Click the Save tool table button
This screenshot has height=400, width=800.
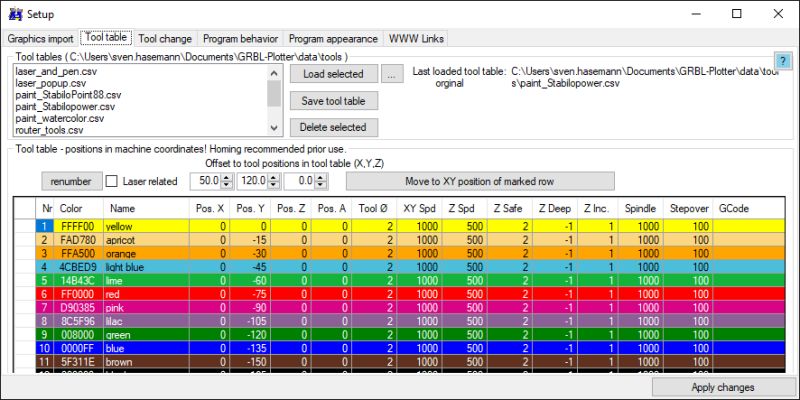[334, 101]
